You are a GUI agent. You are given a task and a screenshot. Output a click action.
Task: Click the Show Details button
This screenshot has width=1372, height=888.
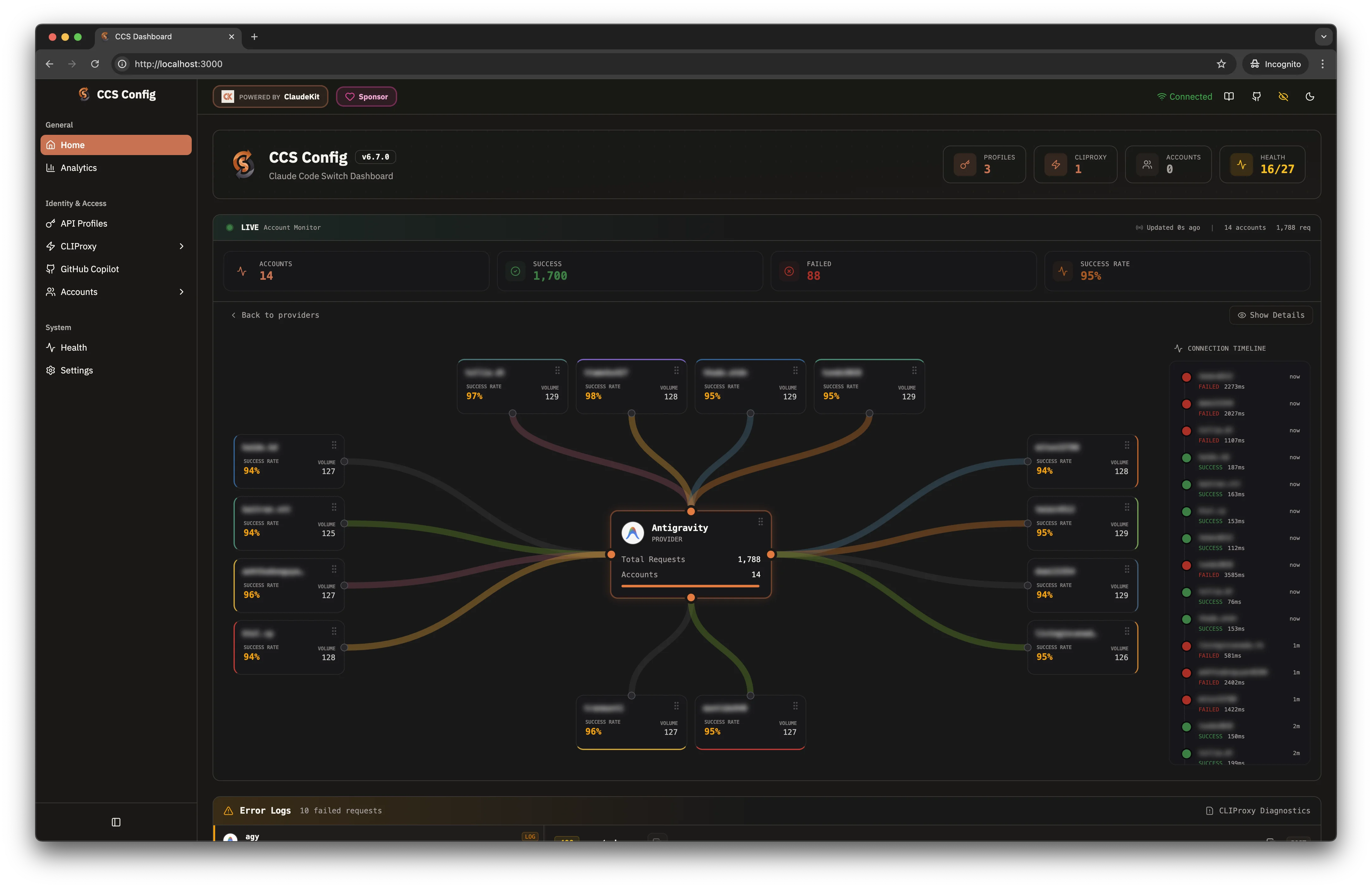[1271, 315]
